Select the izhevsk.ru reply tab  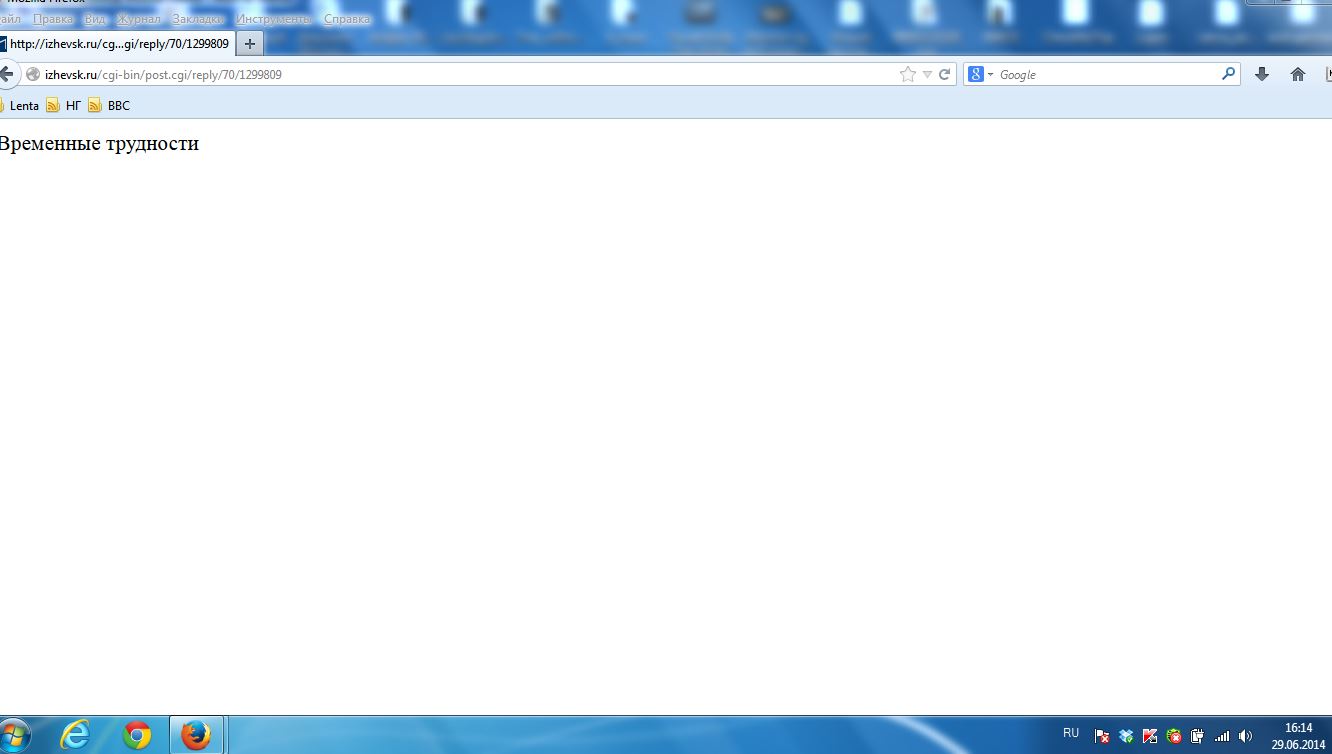tap(117, 44)
